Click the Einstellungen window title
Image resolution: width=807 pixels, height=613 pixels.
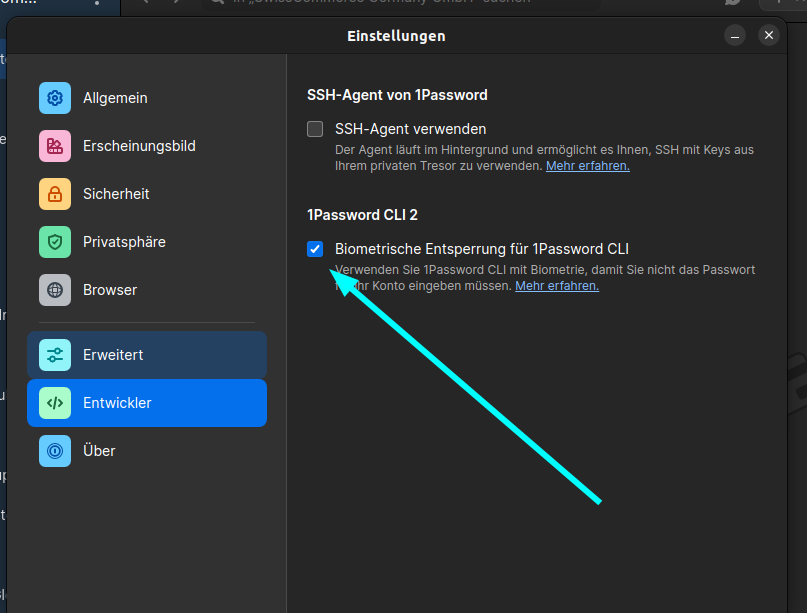tap(396, 36)
